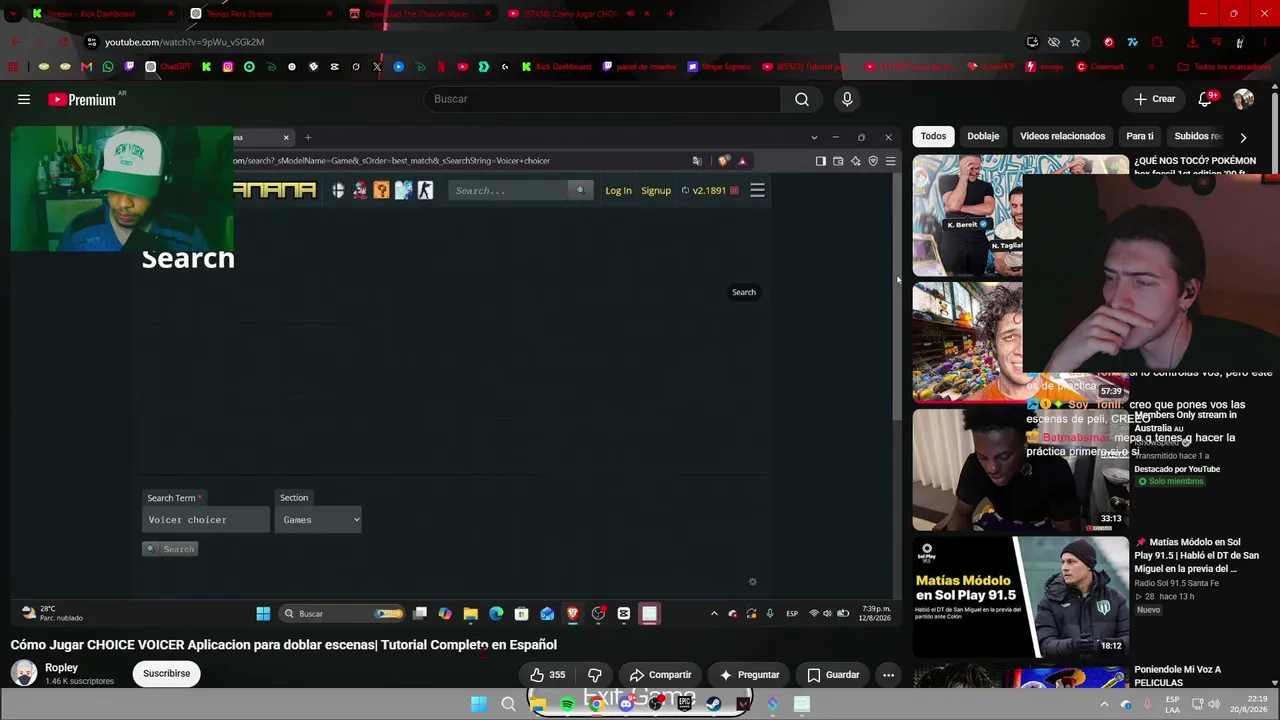Open the recorded browser's main menu icon
The height and width of the screenshot is (720, 1280).
pyautogui.click(x=890, y=161)
